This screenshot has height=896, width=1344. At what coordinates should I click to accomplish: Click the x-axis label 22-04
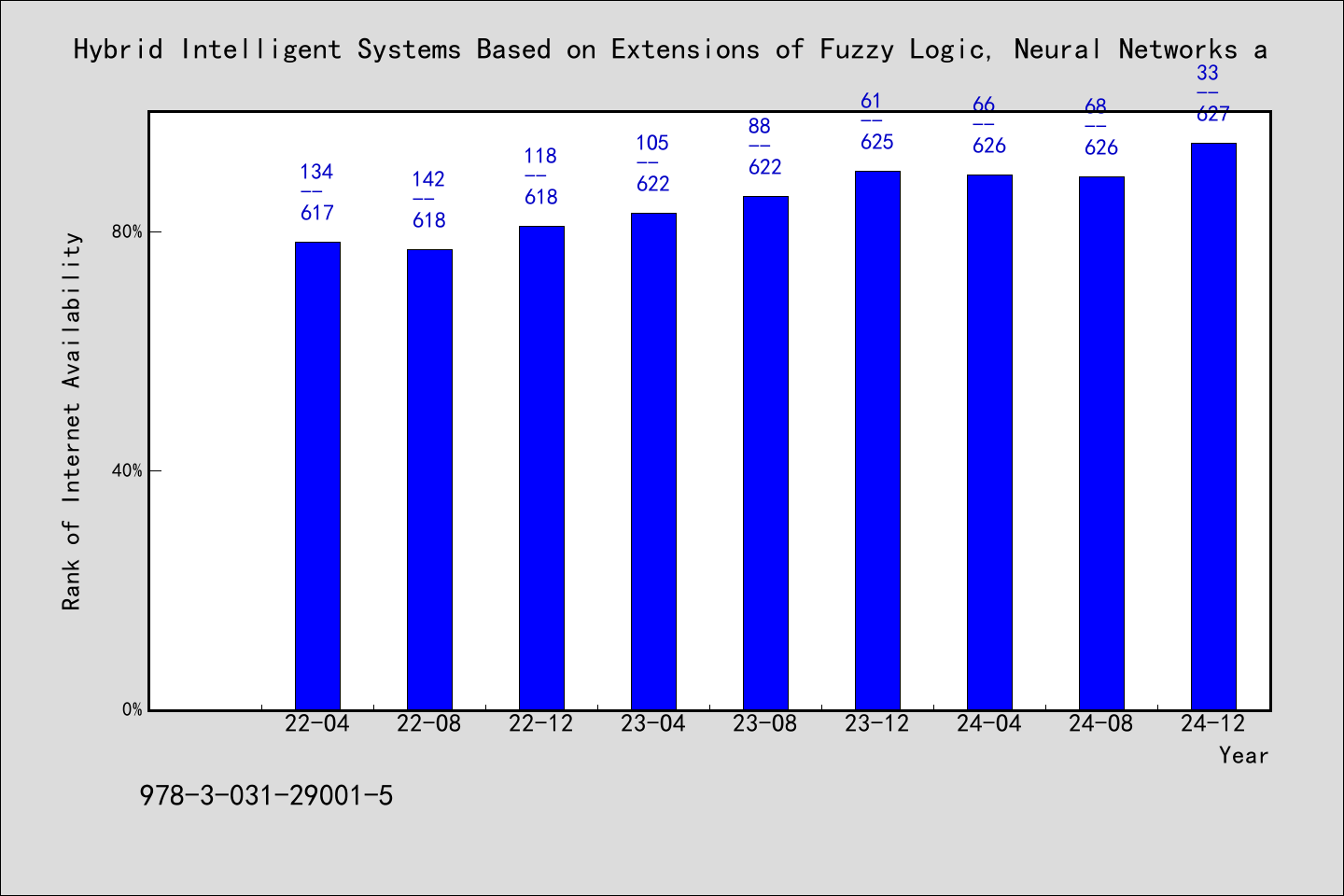(317, 724)
